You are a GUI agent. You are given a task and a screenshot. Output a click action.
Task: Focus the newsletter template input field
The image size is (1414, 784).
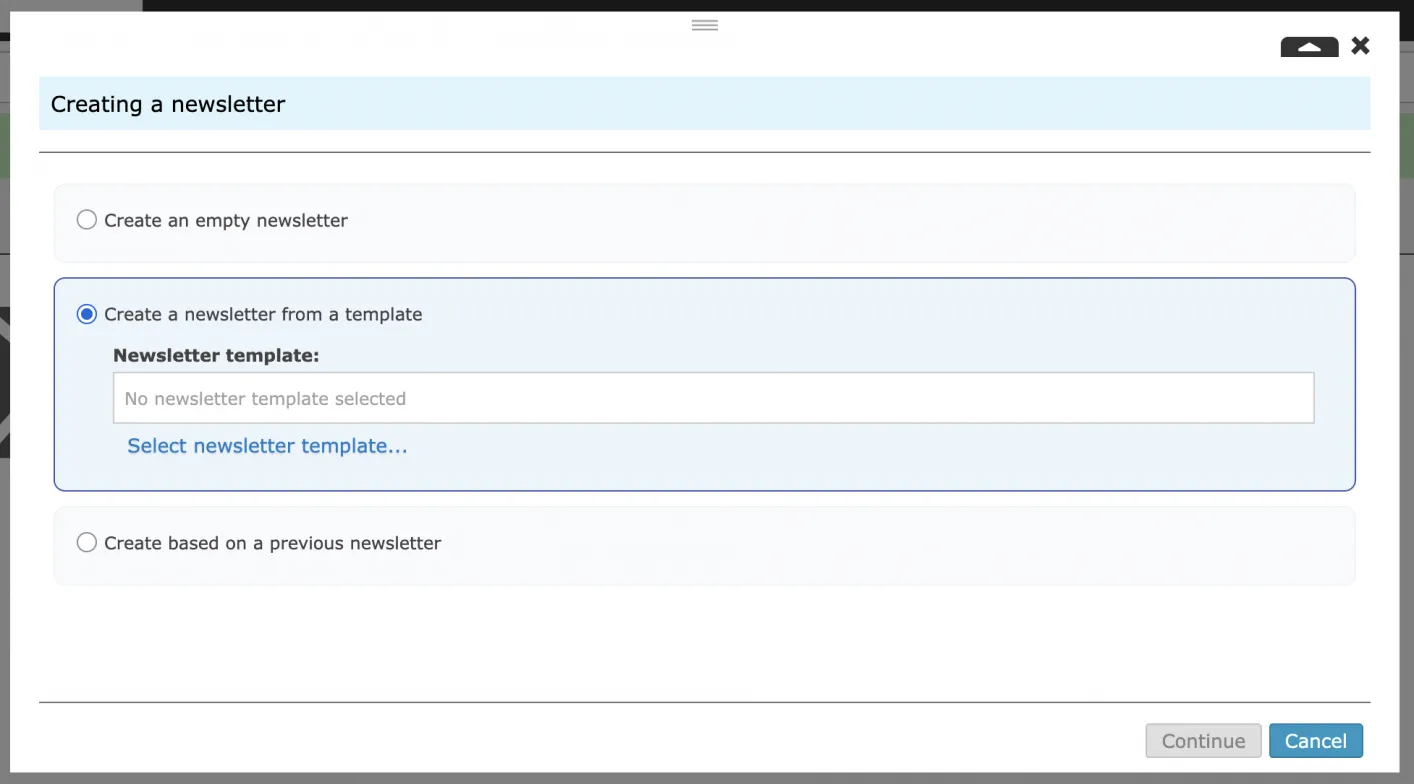713,397
